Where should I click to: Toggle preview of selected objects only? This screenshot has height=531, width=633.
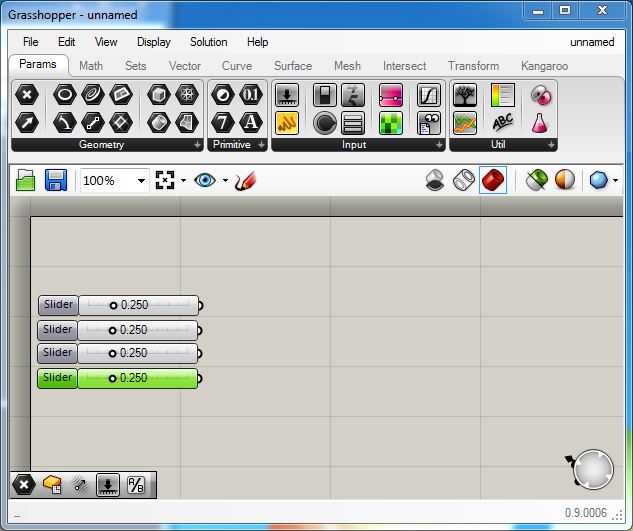click(537, 180)
